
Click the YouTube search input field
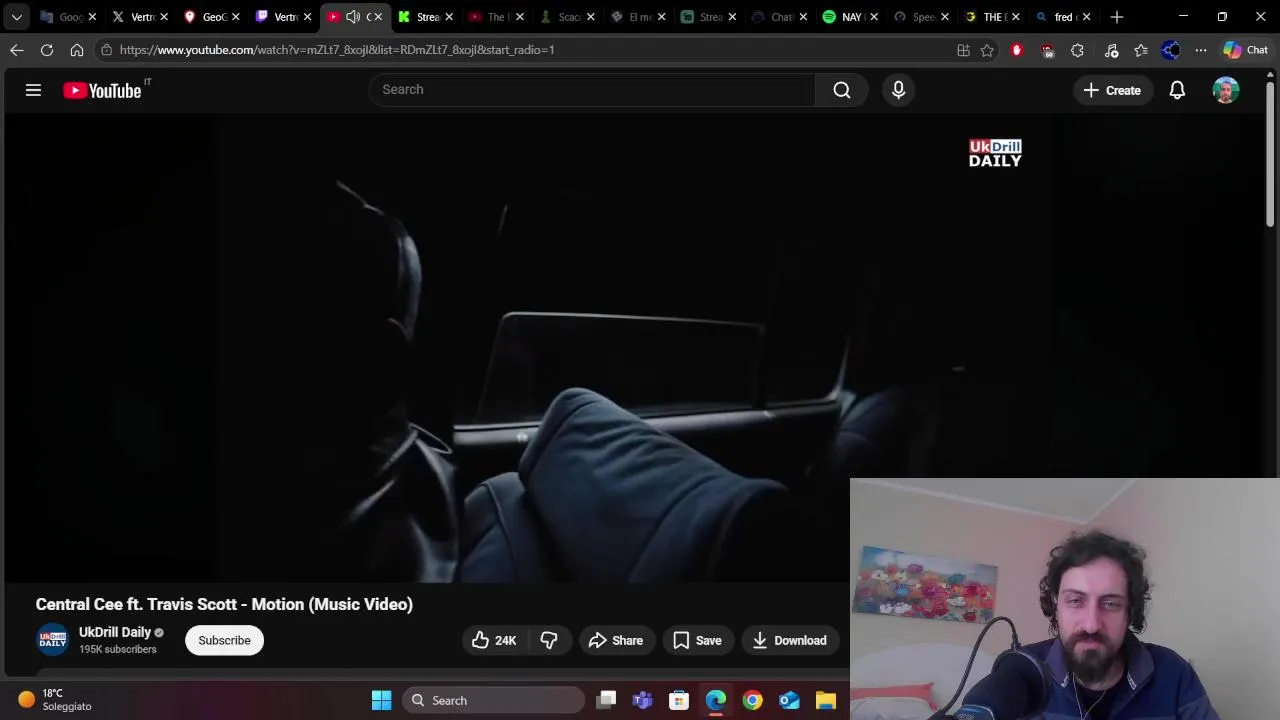(592, 90)
